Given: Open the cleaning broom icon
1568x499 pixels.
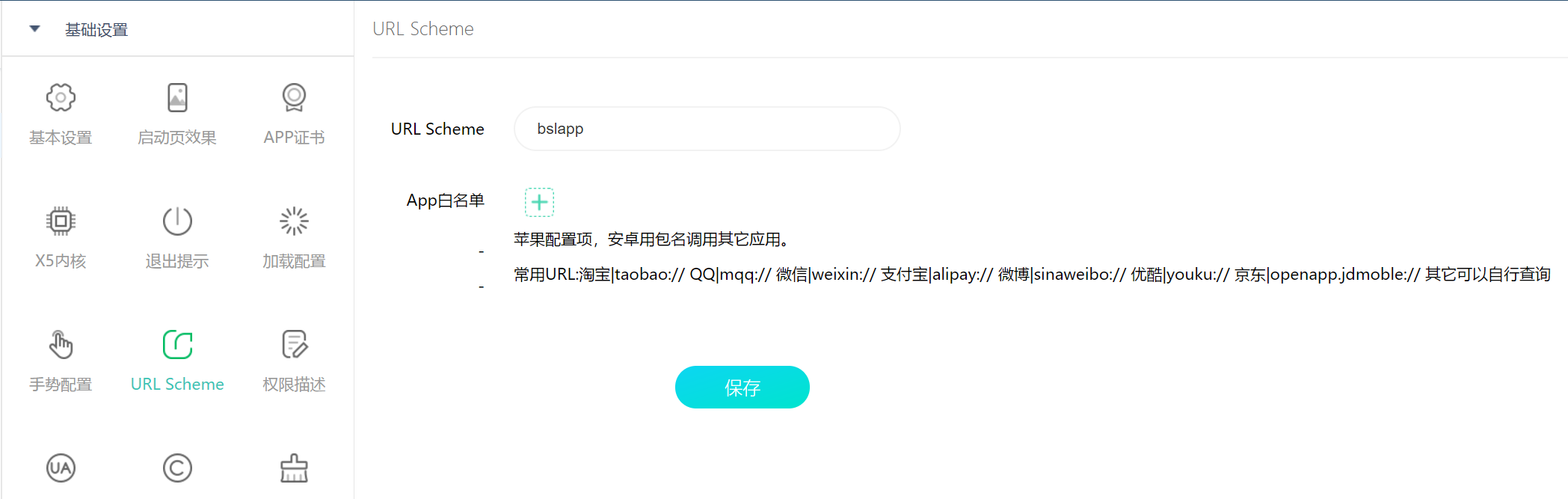Looking at the screenshot, I should tap(294, 468).
